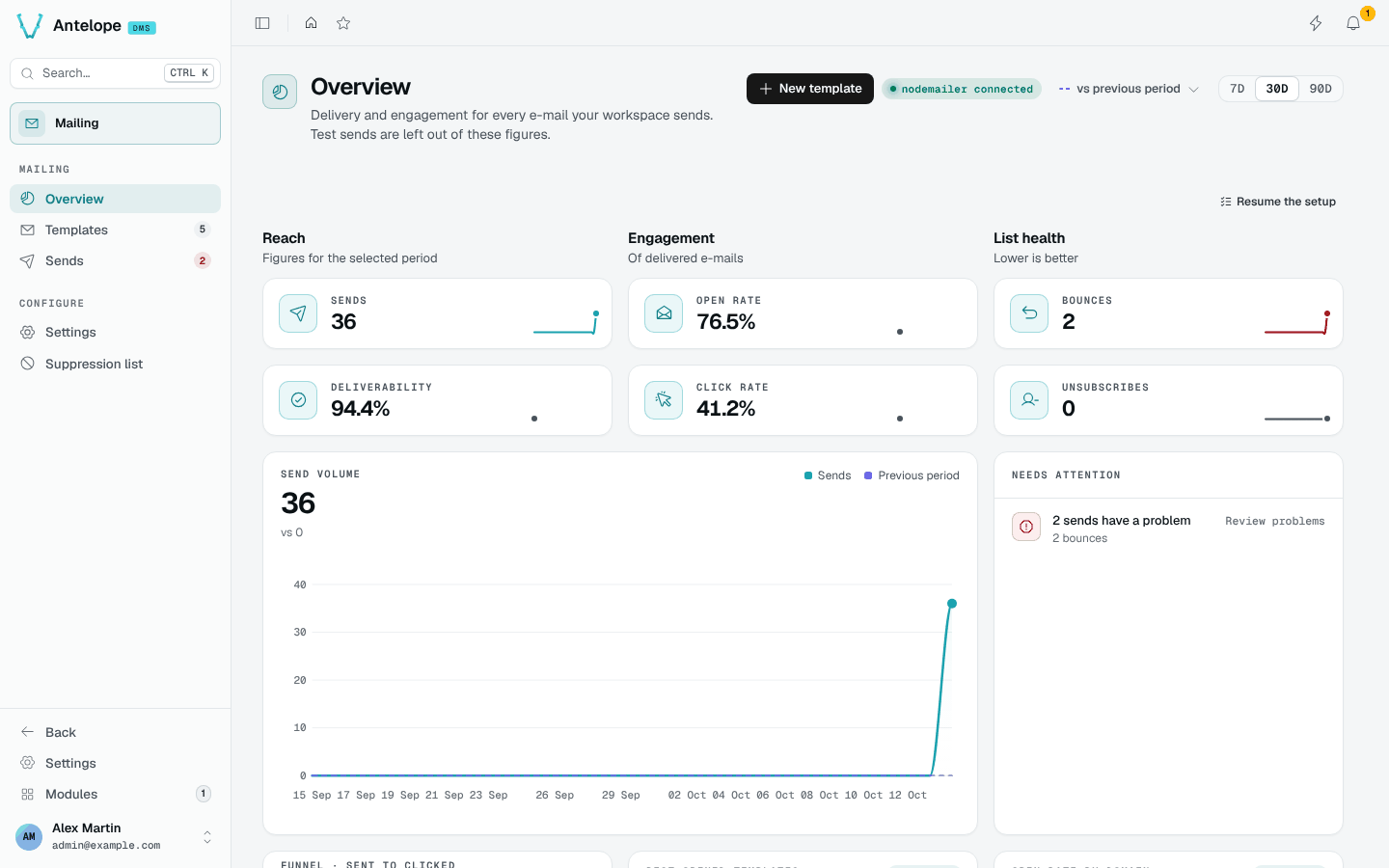Select the 7D time range
The height and width of the screenshot is (868, 1389).
(x=1238, y=89)
